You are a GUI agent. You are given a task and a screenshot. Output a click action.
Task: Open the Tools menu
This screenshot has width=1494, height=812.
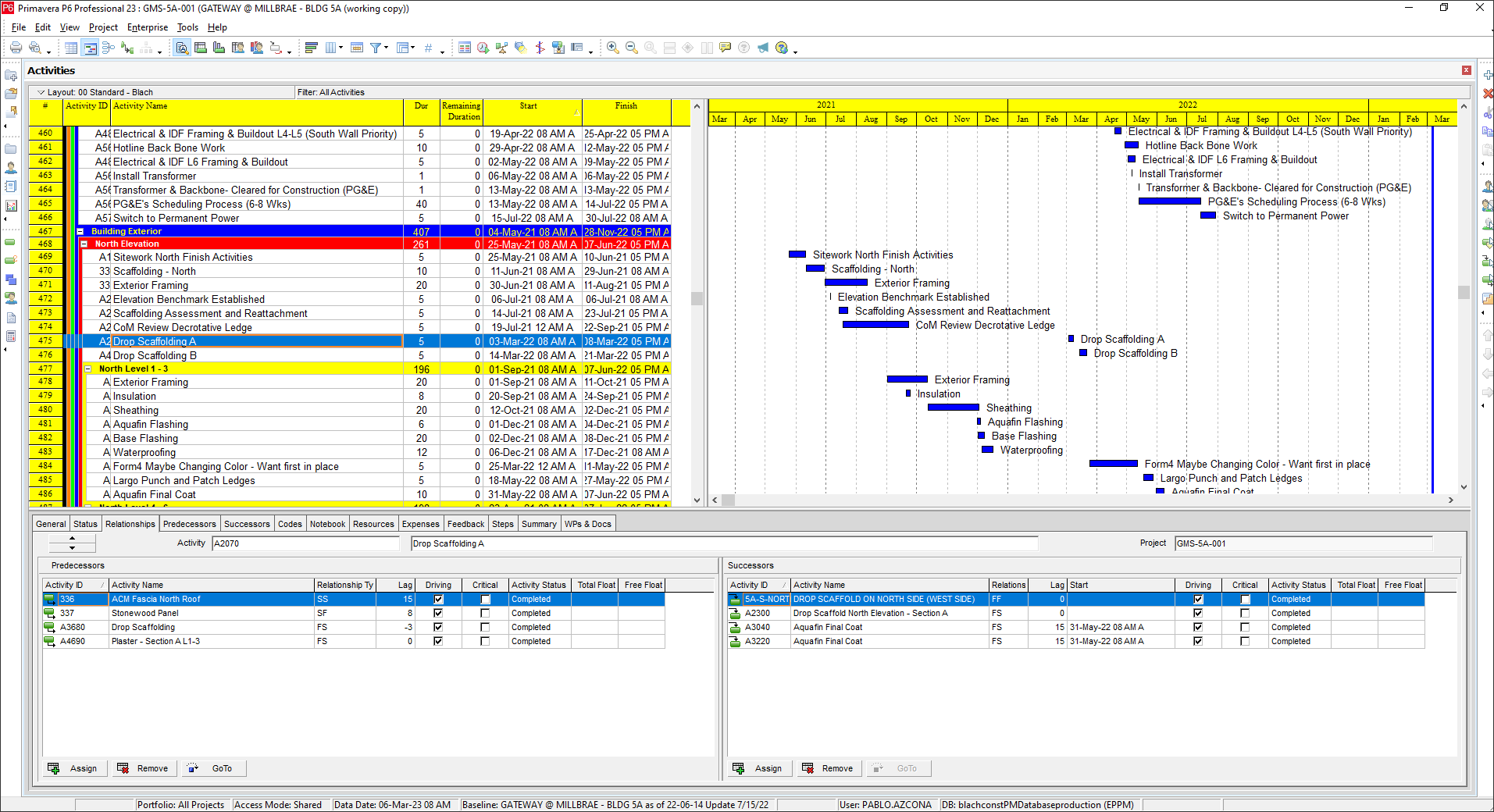click(x=187, y=27)
